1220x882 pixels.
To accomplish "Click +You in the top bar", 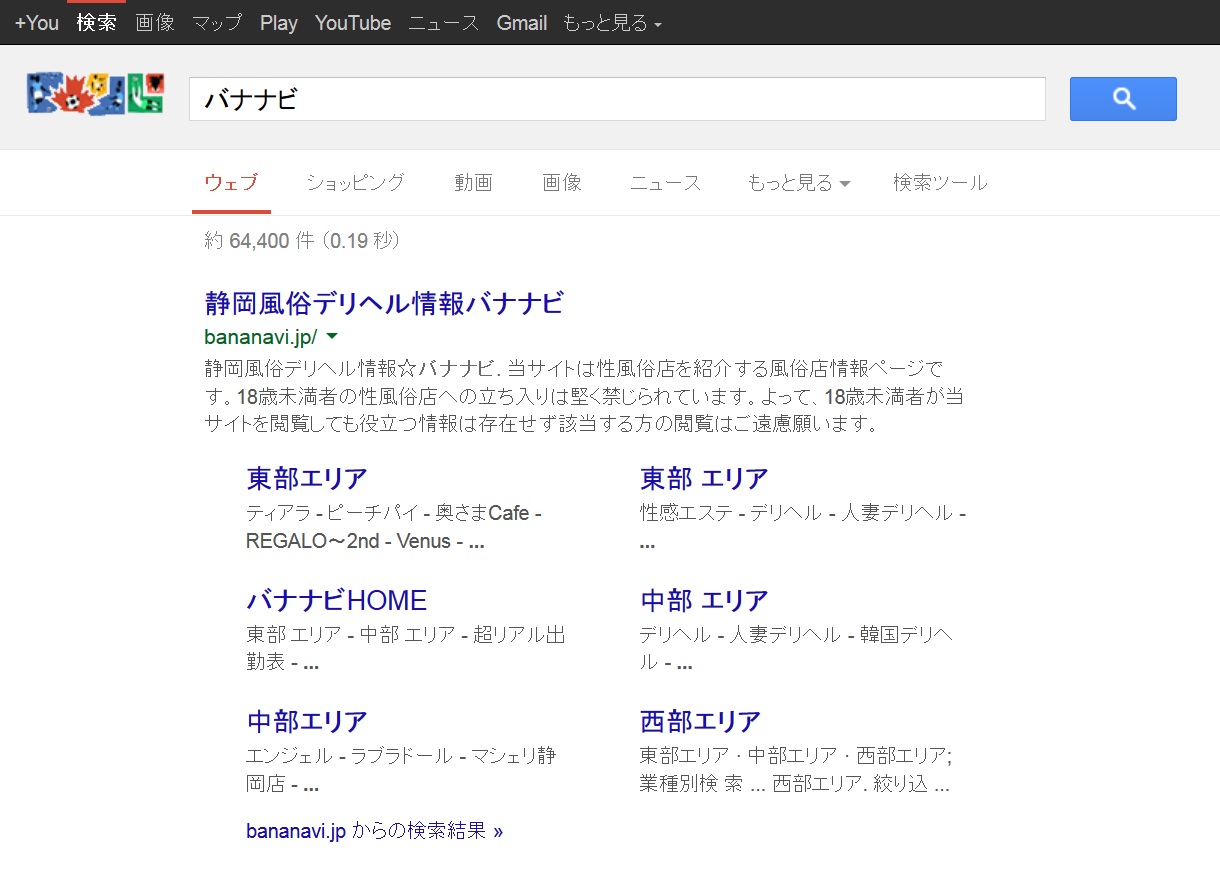I will (x=37, y=22).
